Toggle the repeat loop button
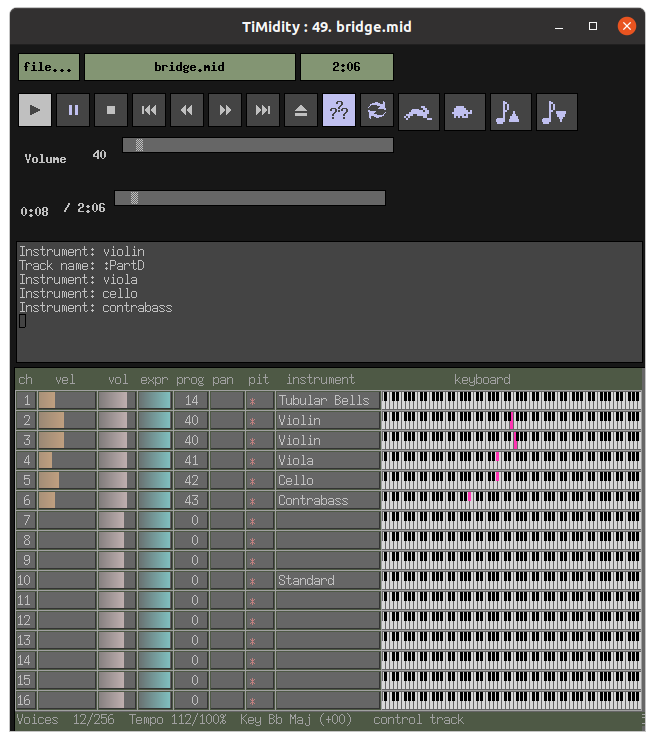This screenshot has height=741, width=655. click(x=377, y=110)
